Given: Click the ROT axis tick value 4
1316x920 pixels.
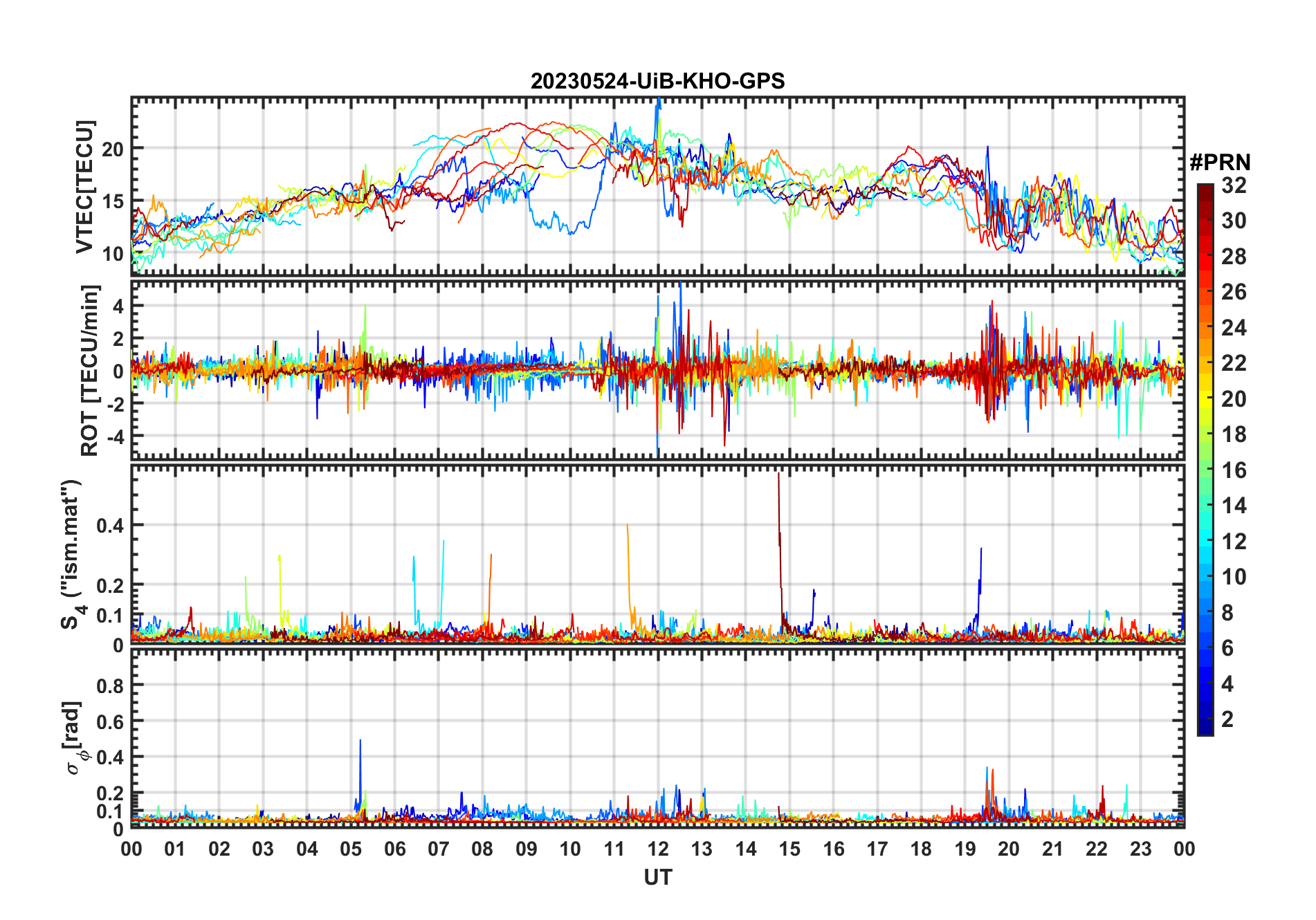Looking at the screenshot, I should coord(118,306).
